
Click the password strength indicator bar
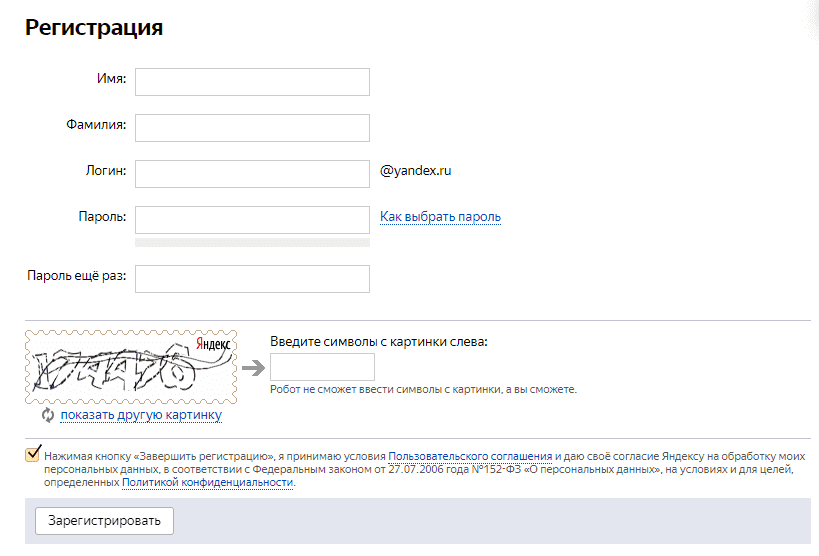(x=252, y=242)
